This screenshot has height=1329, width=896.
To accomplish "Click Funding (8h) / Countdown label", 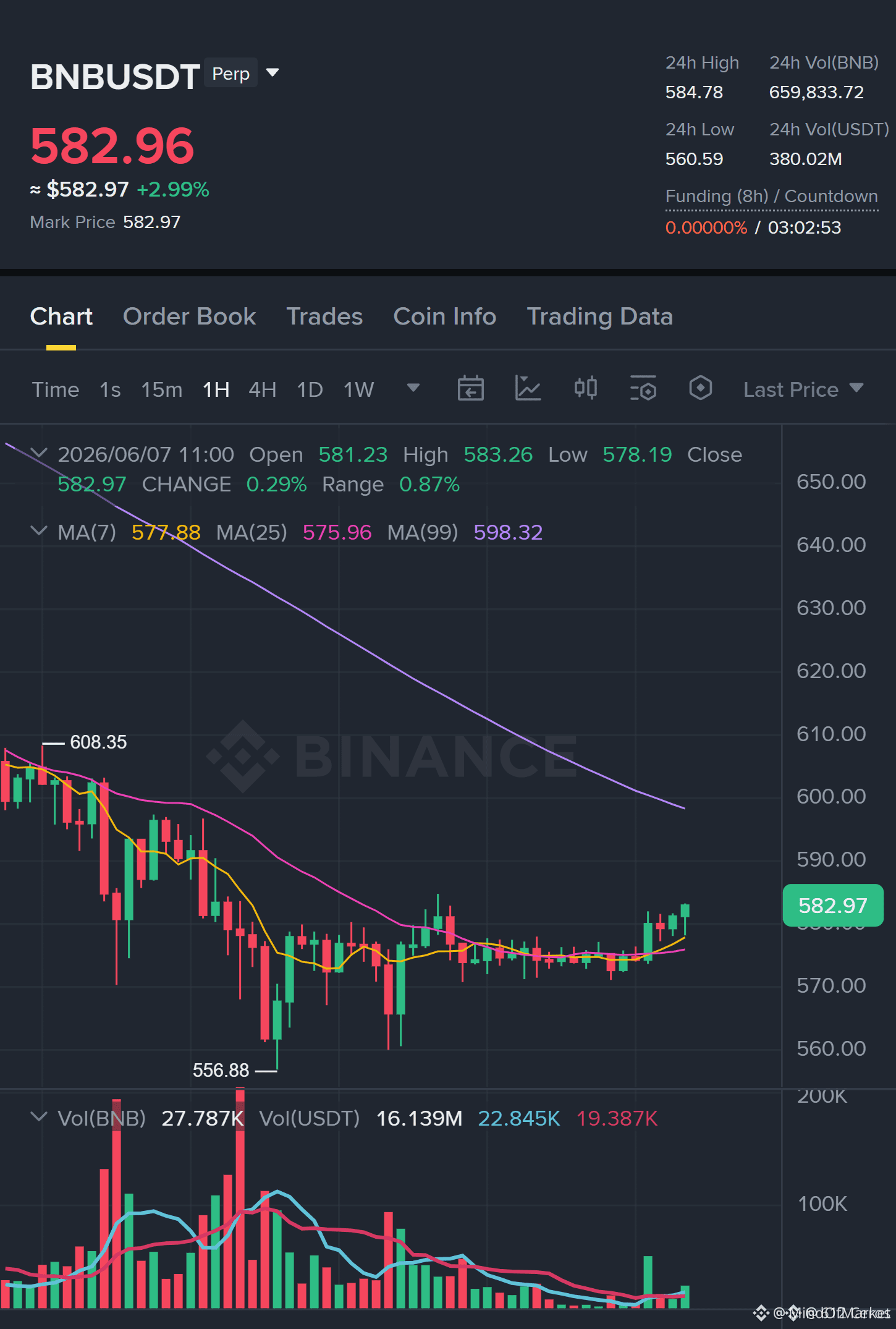I will tap(772, 197).
